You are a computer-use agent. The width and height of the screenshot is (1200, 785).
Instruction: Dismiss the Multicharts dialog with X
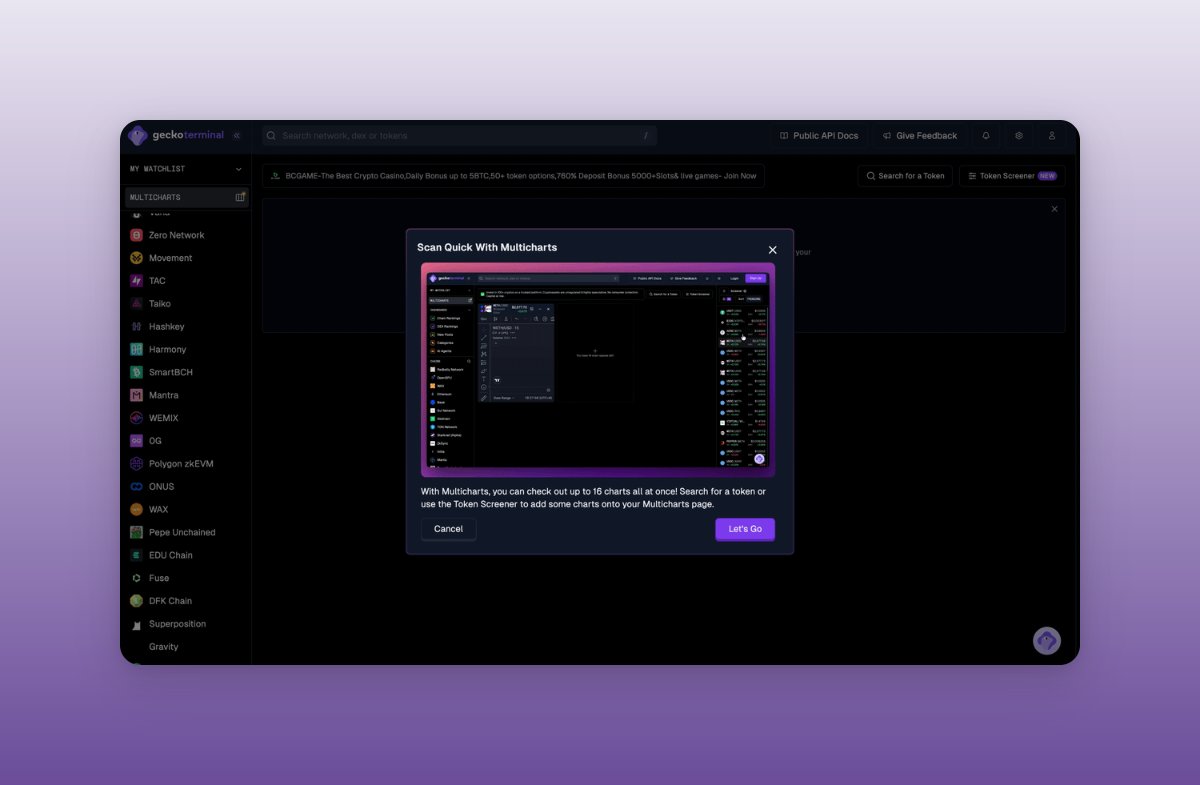tap(772, 250)
